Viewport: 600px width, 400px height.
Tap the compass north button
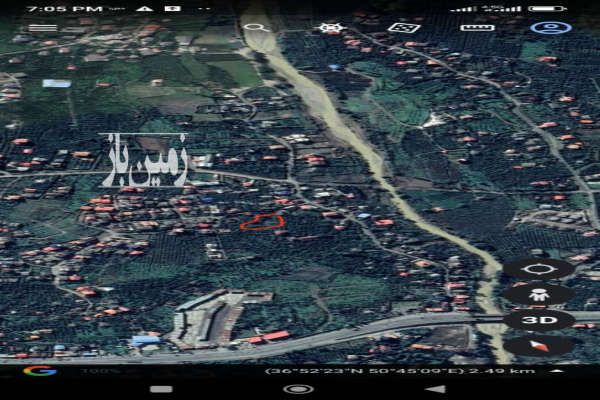(x=539, y=346)
